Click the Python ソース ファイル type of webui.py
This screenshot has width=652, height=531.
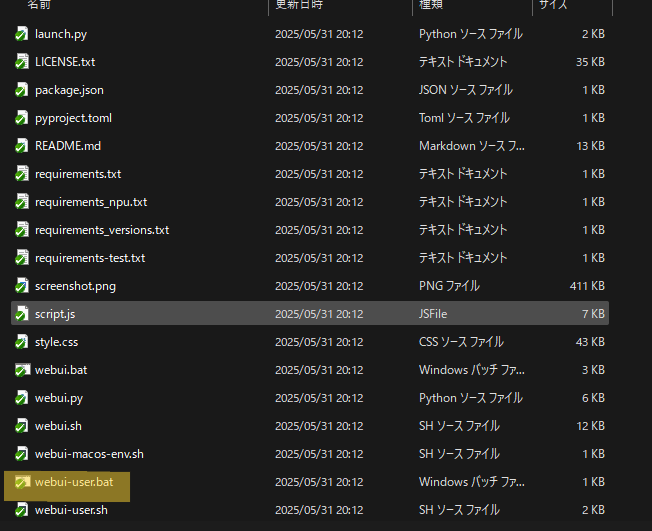471,398
